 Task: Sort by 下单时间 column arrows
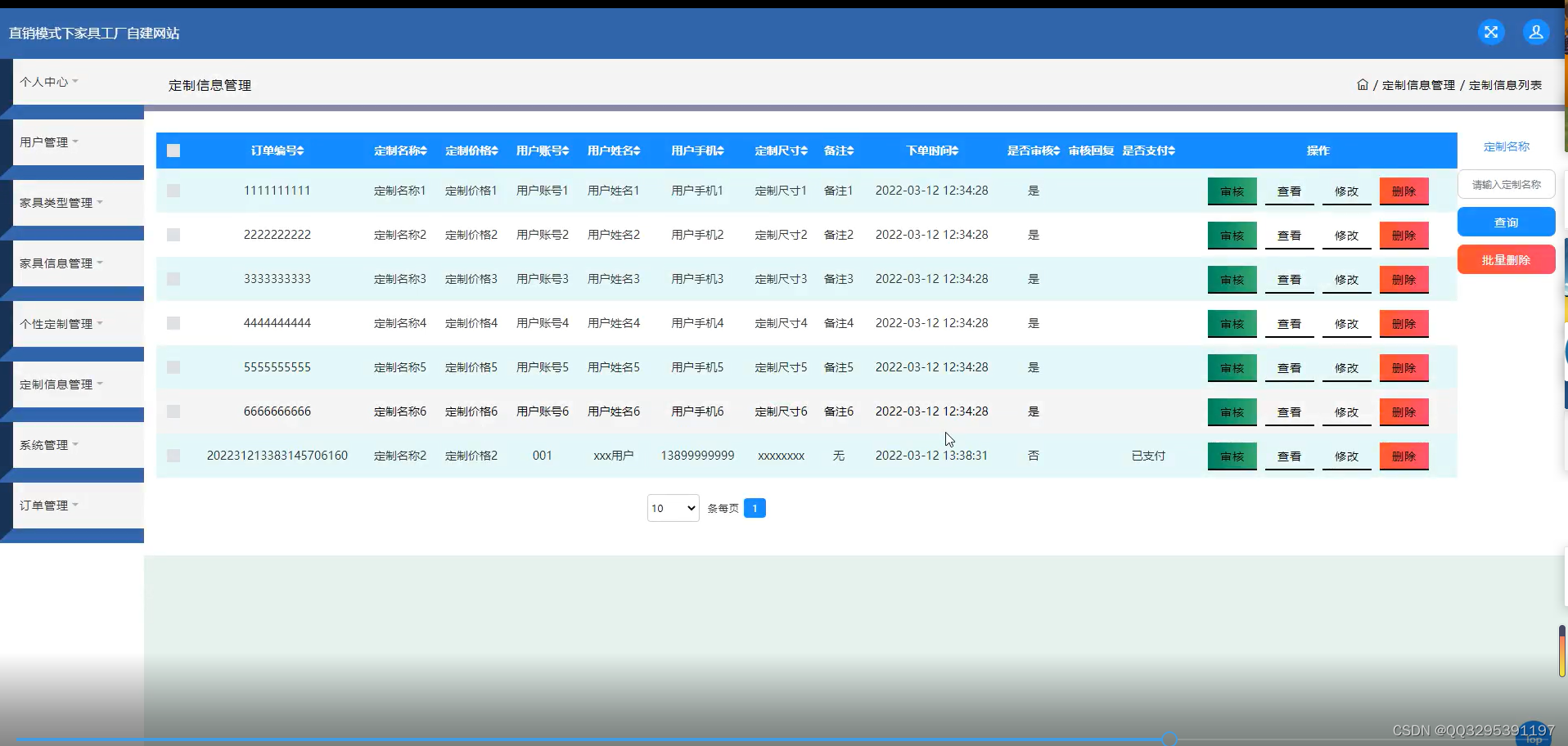tap(955, 151)
